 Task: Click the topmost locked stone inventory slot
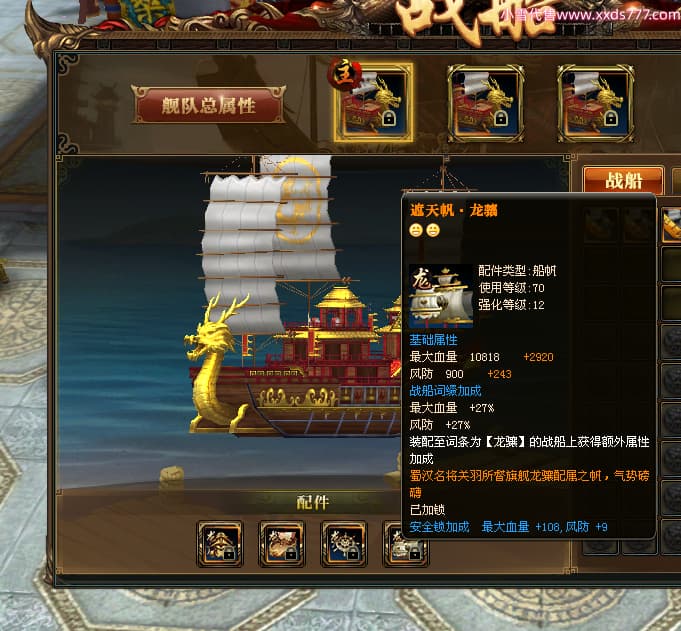pos(671,342)
